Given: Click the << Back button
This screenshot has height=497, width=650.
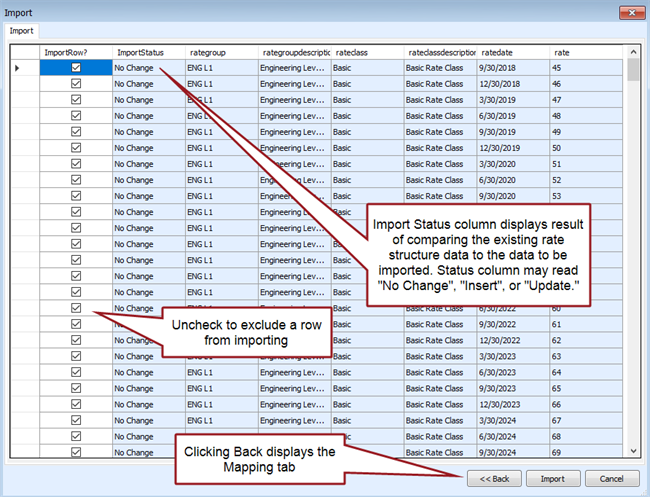Looking at the screenshot, I should 493,478.
